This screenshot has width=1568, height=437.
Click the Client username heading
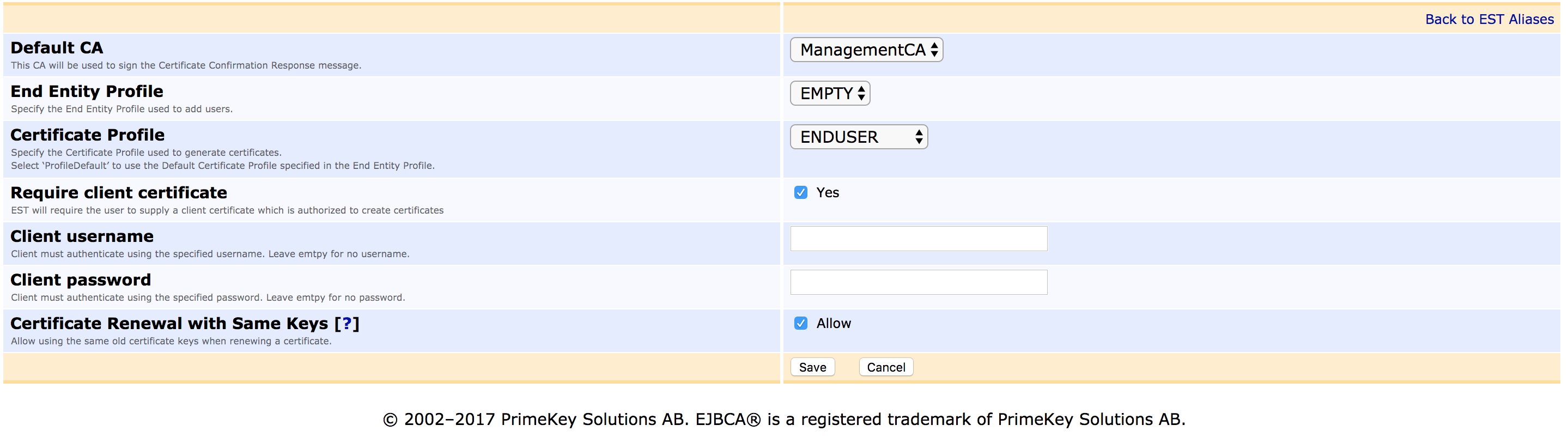[82, 236]
